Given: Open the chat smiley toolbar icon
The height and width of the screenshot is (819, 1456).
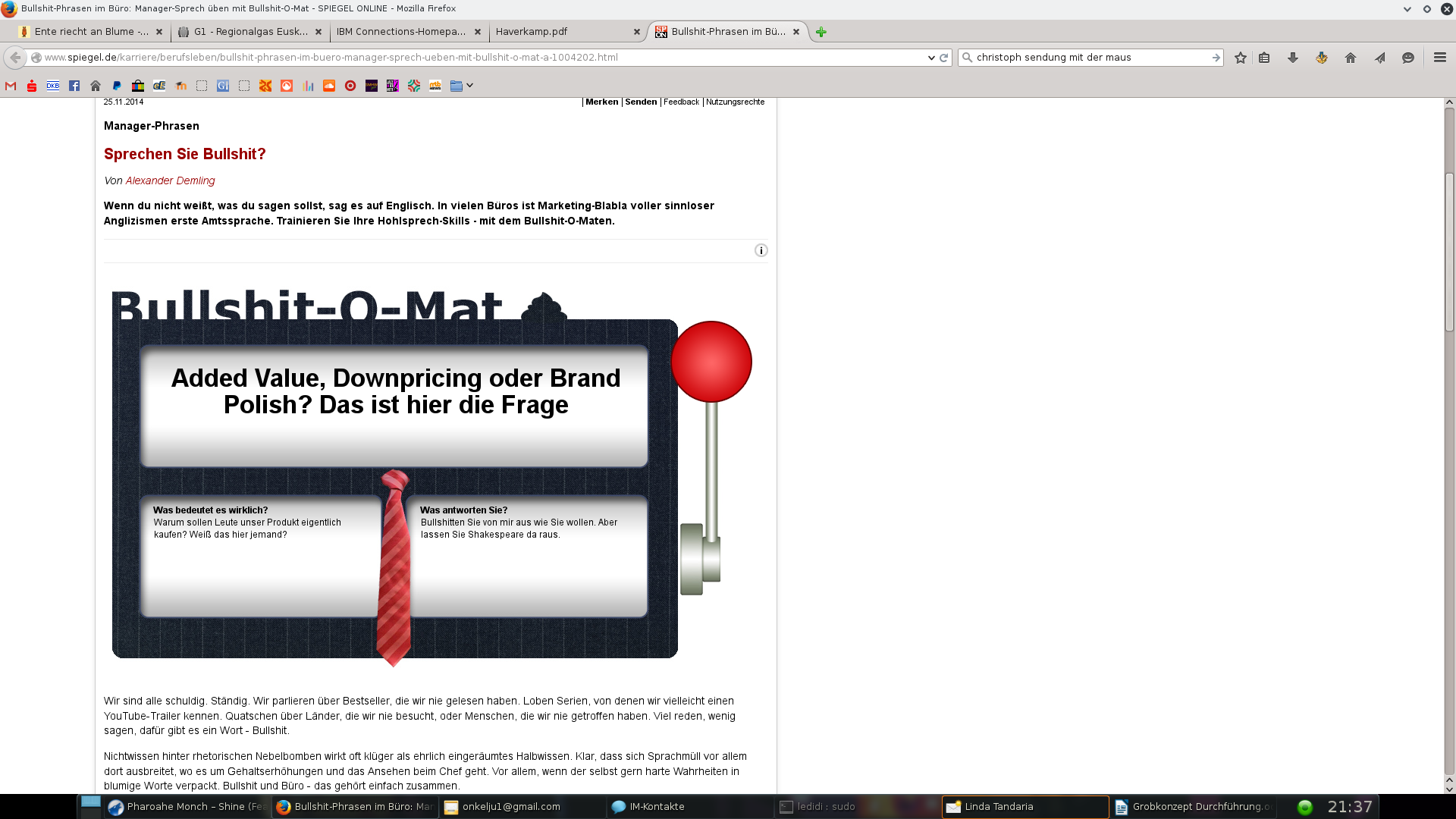Looking at the screenshot, I should point(1408,58).
